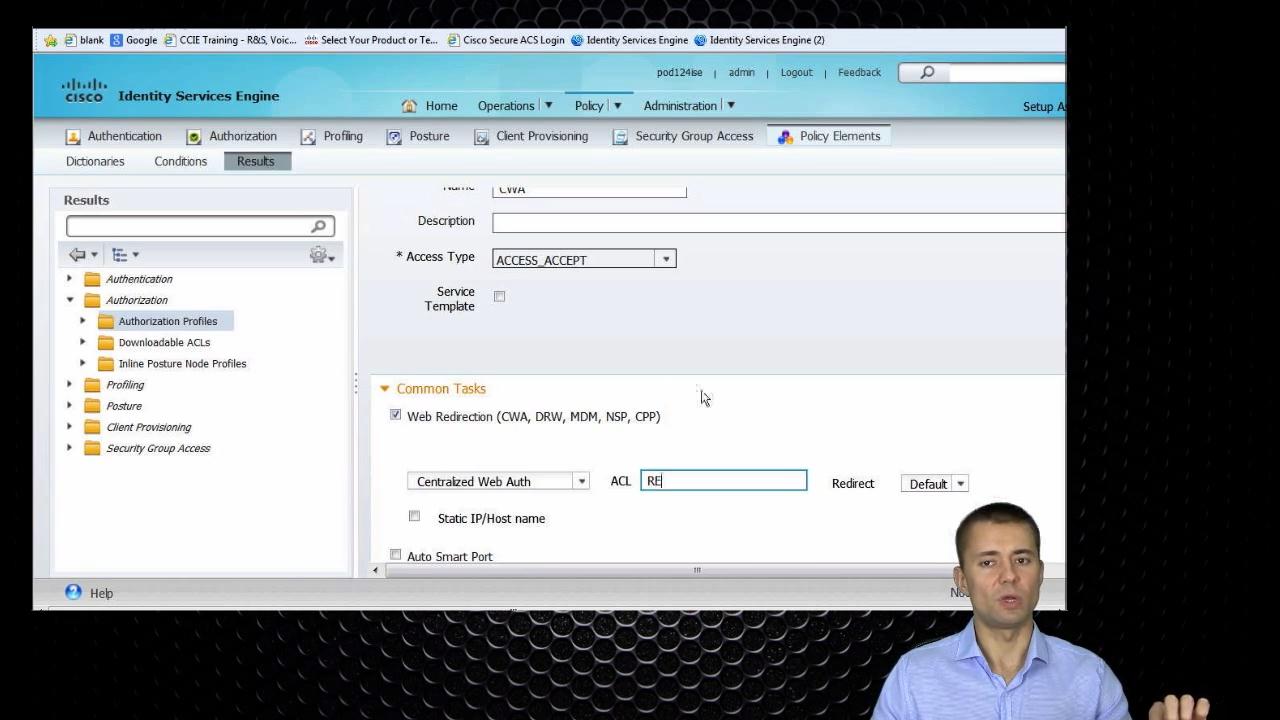Open the CCIE Training bookmark
Image resolution: width=1280 pixels, height=720 pixels.
pyautogui.click(x=230, y=40)
